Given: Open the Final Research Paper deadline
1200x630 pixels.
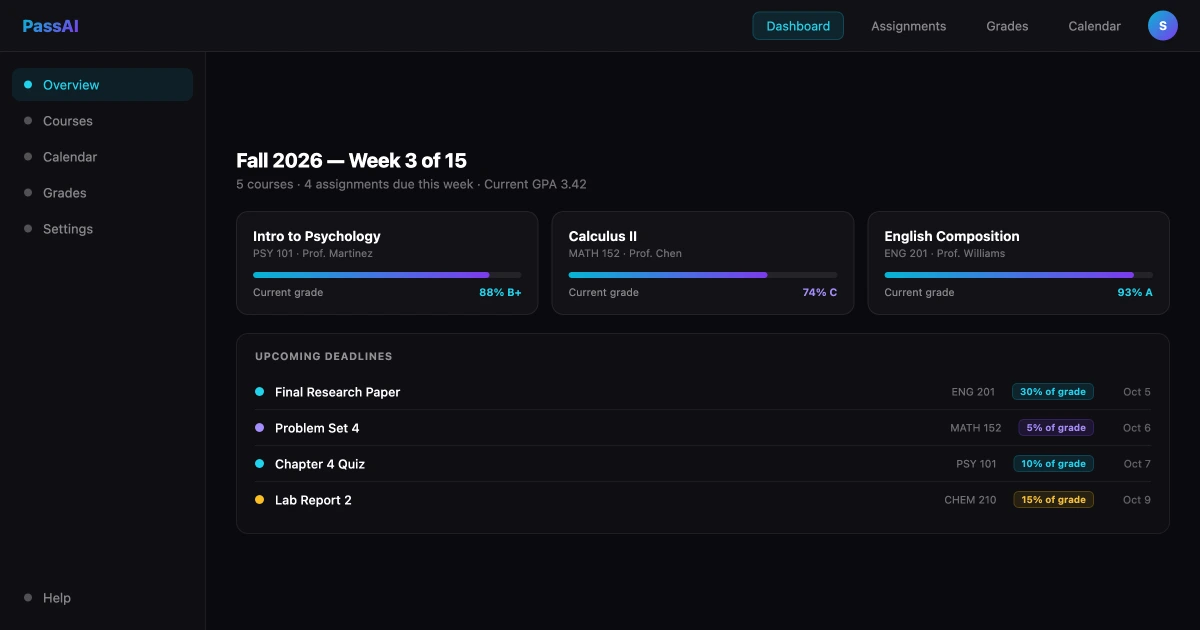Looking at the screenshot, I should point(703,392).
